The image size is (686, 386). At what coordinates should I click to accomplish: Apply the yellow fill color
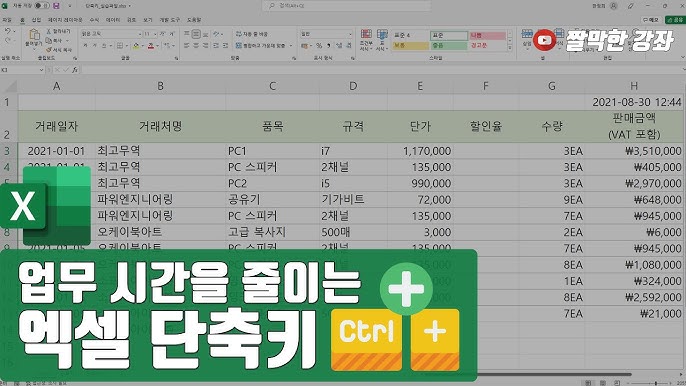[x=136, y=46]
